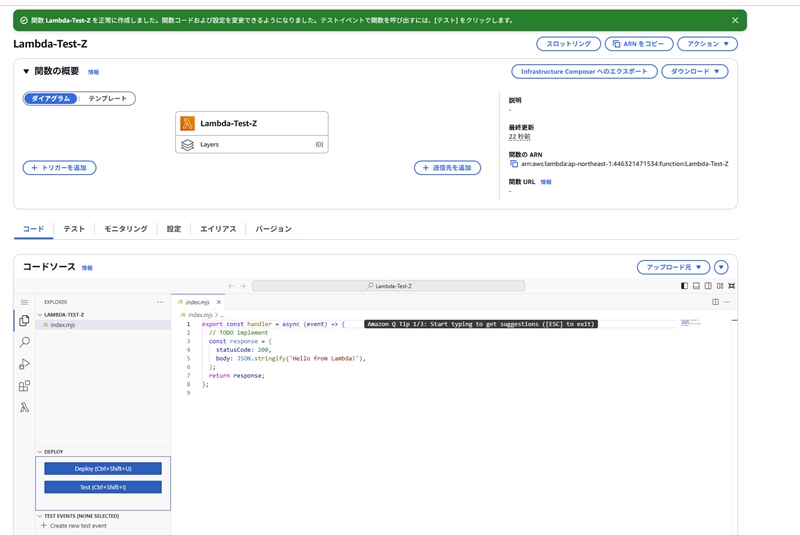Toggle the primary sidebar layout icon
800x535 pixels.
684,286
